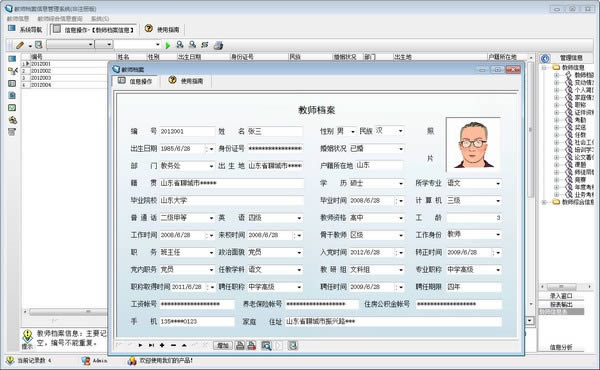
Task: Open the 民族 dropdown showing 汉
Action: (400, 131)
